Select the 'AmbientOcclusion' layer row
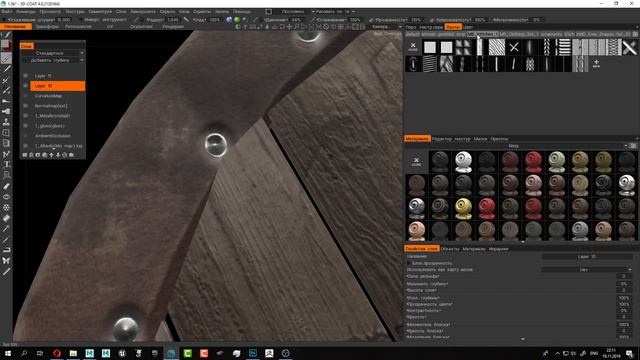 tap(58, 136)
